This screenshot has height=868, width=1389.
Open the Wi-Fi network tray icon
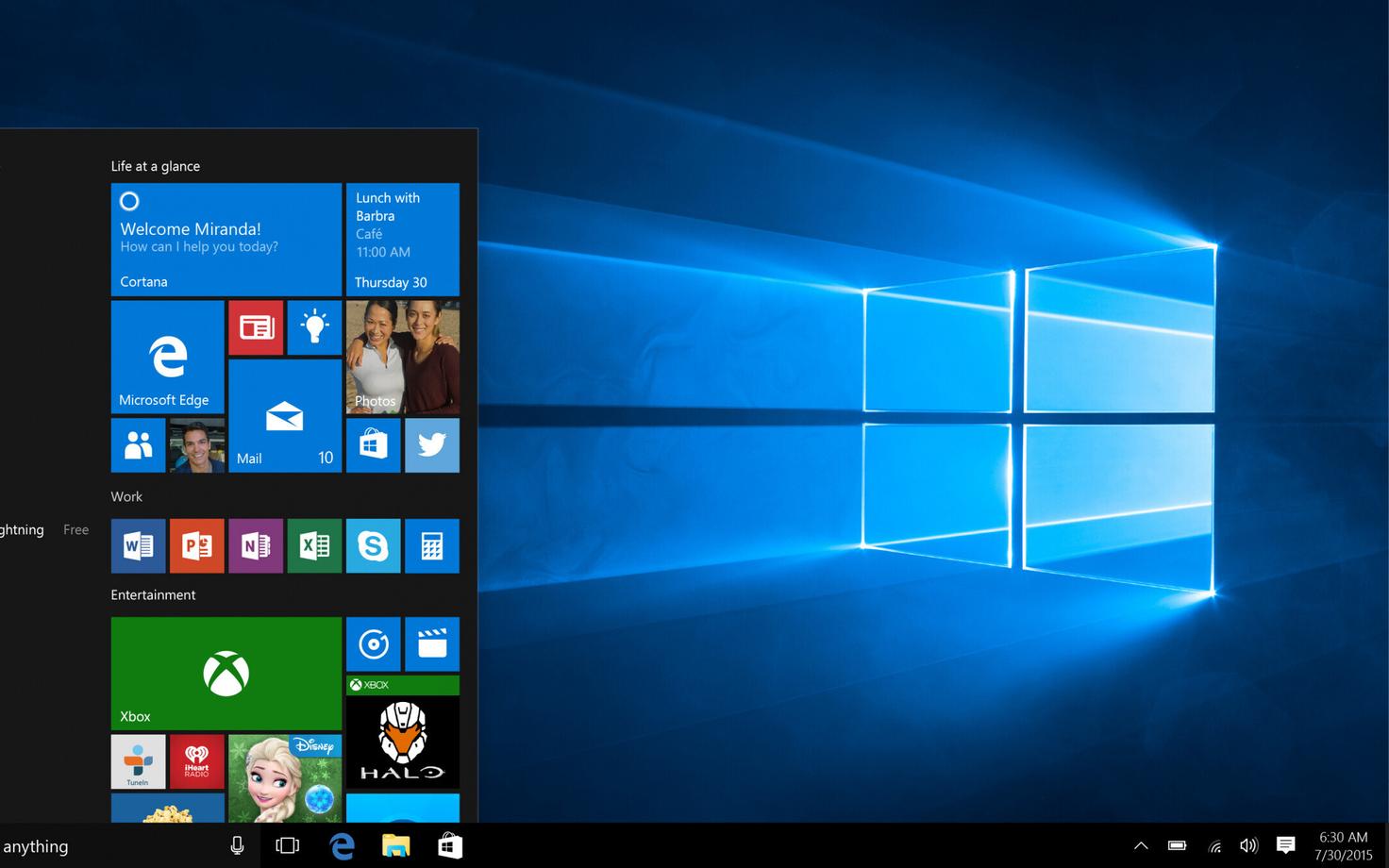1214,846
